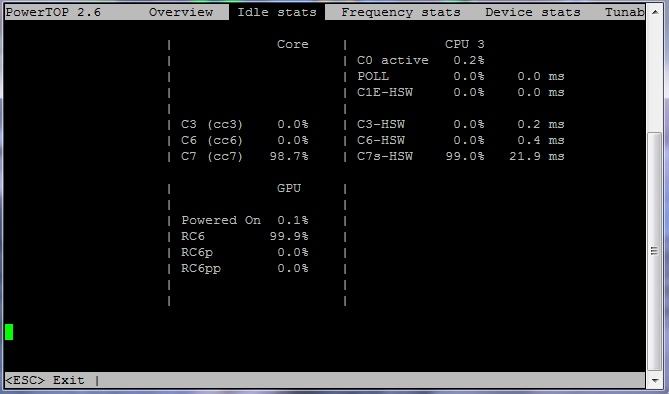
Task: Click the C3 (cc3) 0.0% value
Action: coord(293,124)
